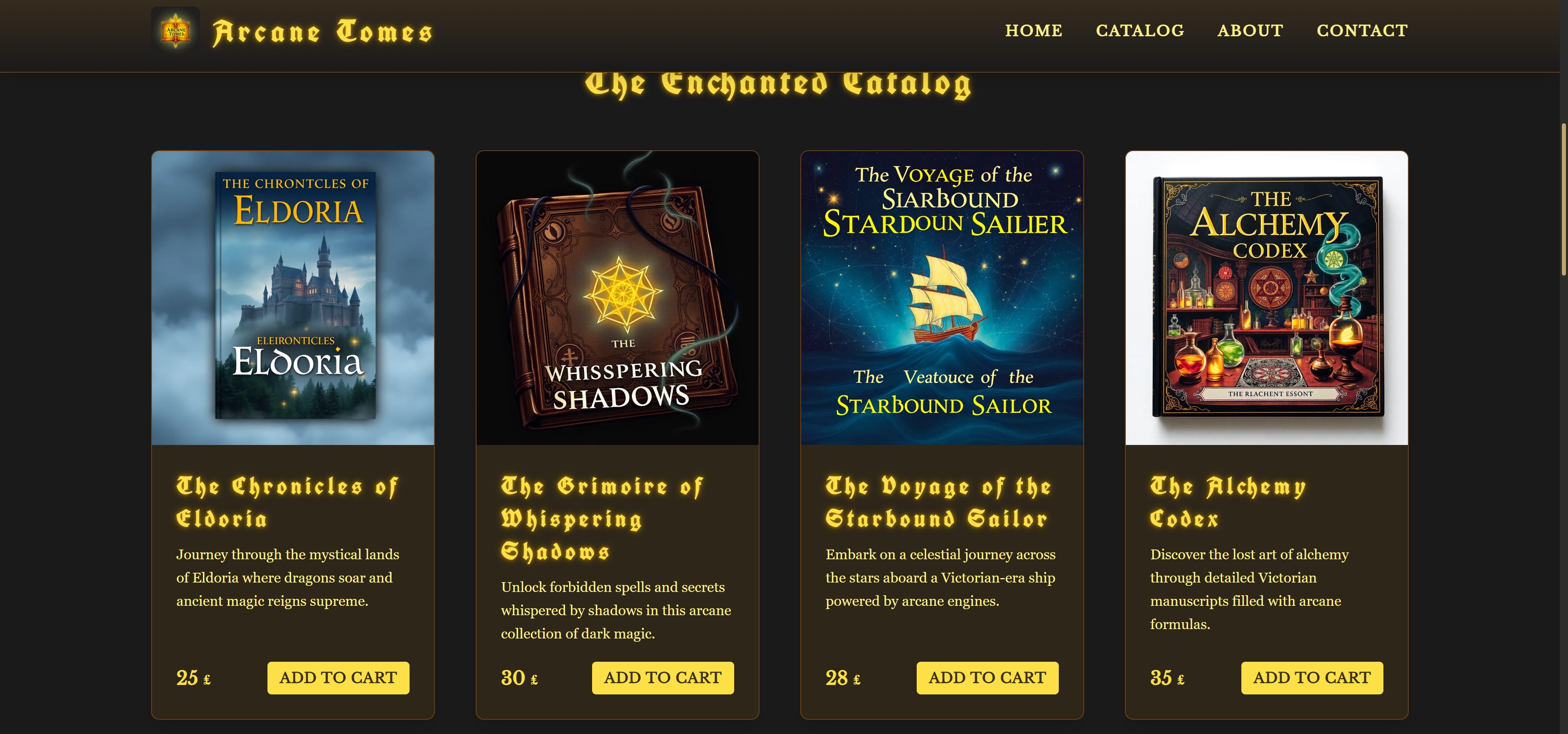
Task: Select The Voyage of the Starbound Sailor title
Action: (x=939, y=503)
